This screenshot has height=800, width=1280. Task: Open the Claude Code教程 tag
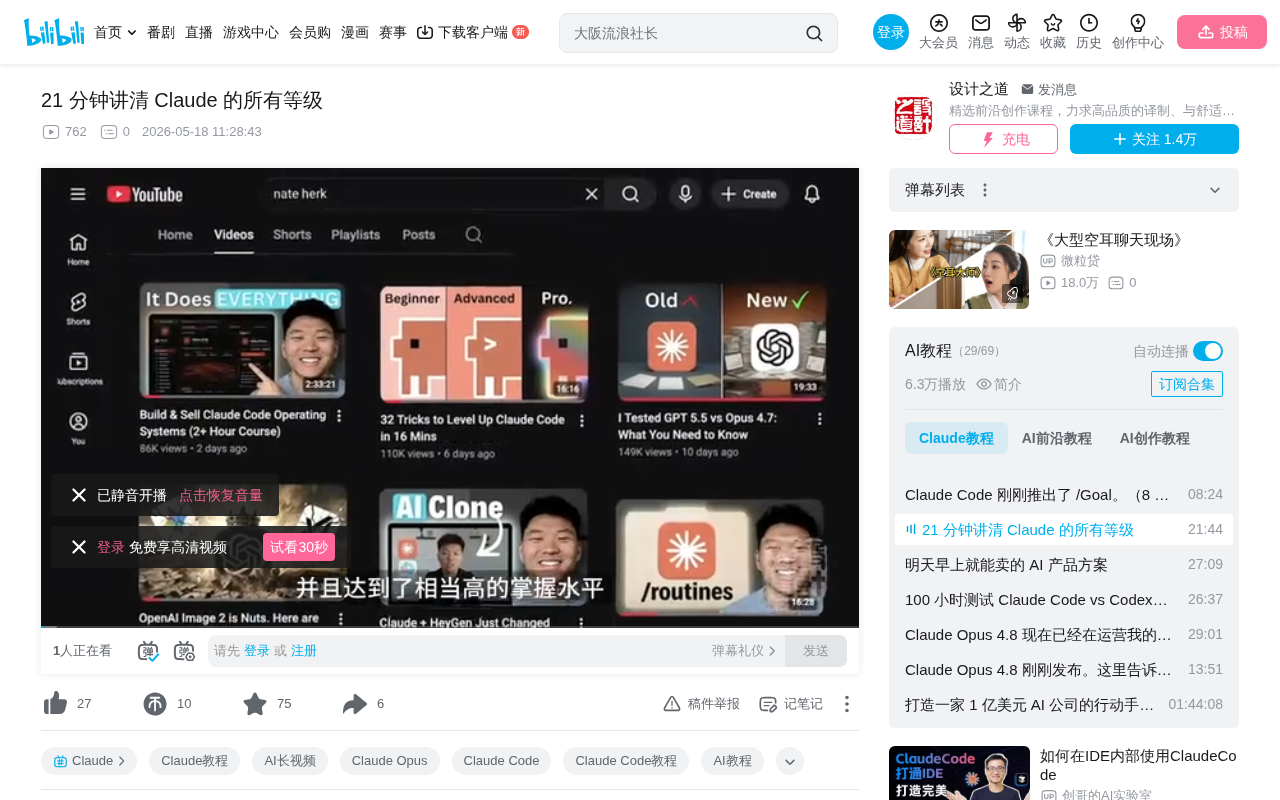pos(626,761)
